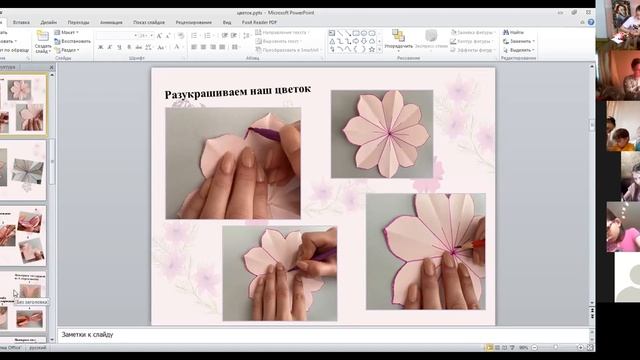The height and width of the screenshot is (360, 640).
Task: Click the zoom slider handle
Action: tap(556, 348)
